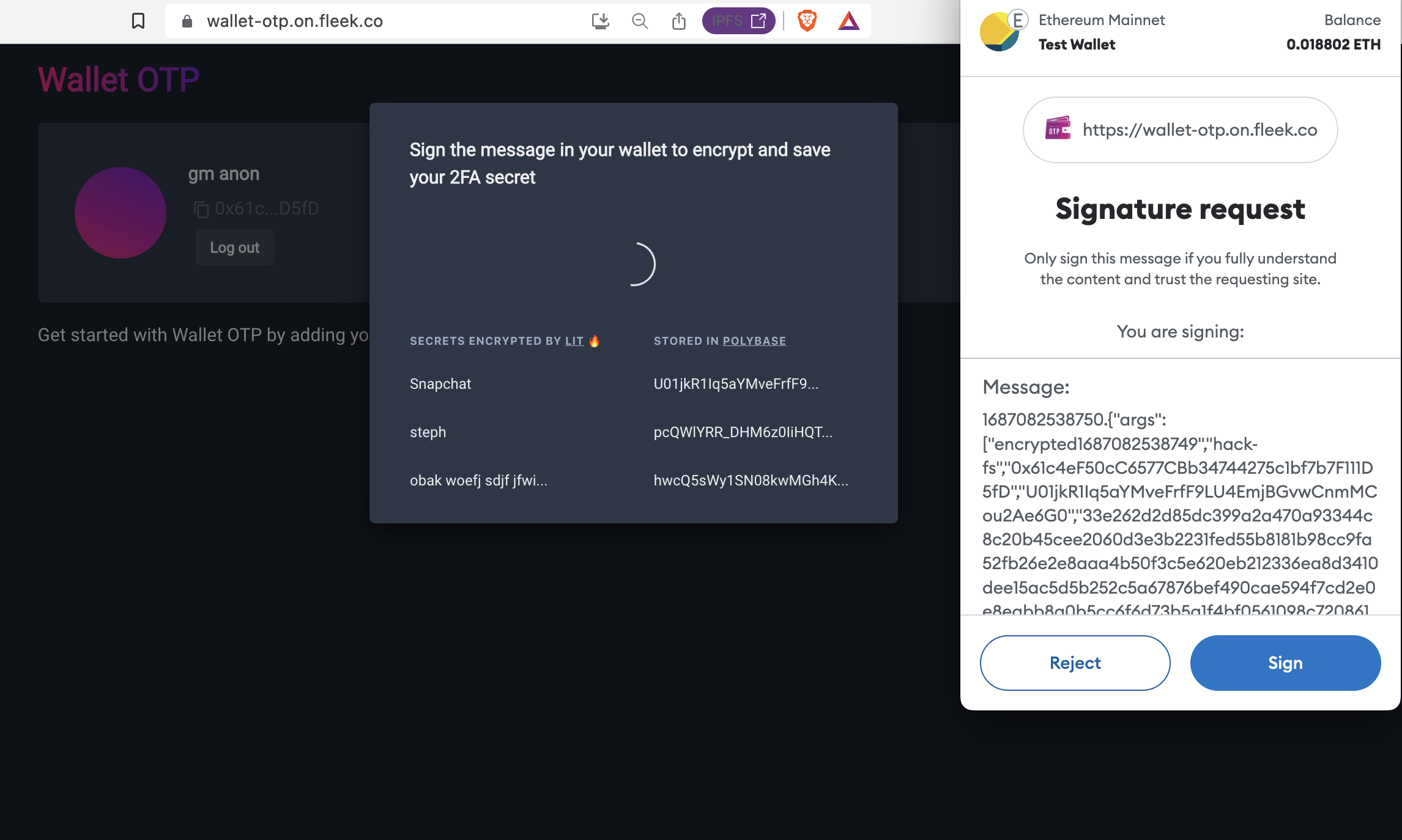Click the Brave Rewards triangle icon
Screen dimensions: 1402x840
point(849,21)
